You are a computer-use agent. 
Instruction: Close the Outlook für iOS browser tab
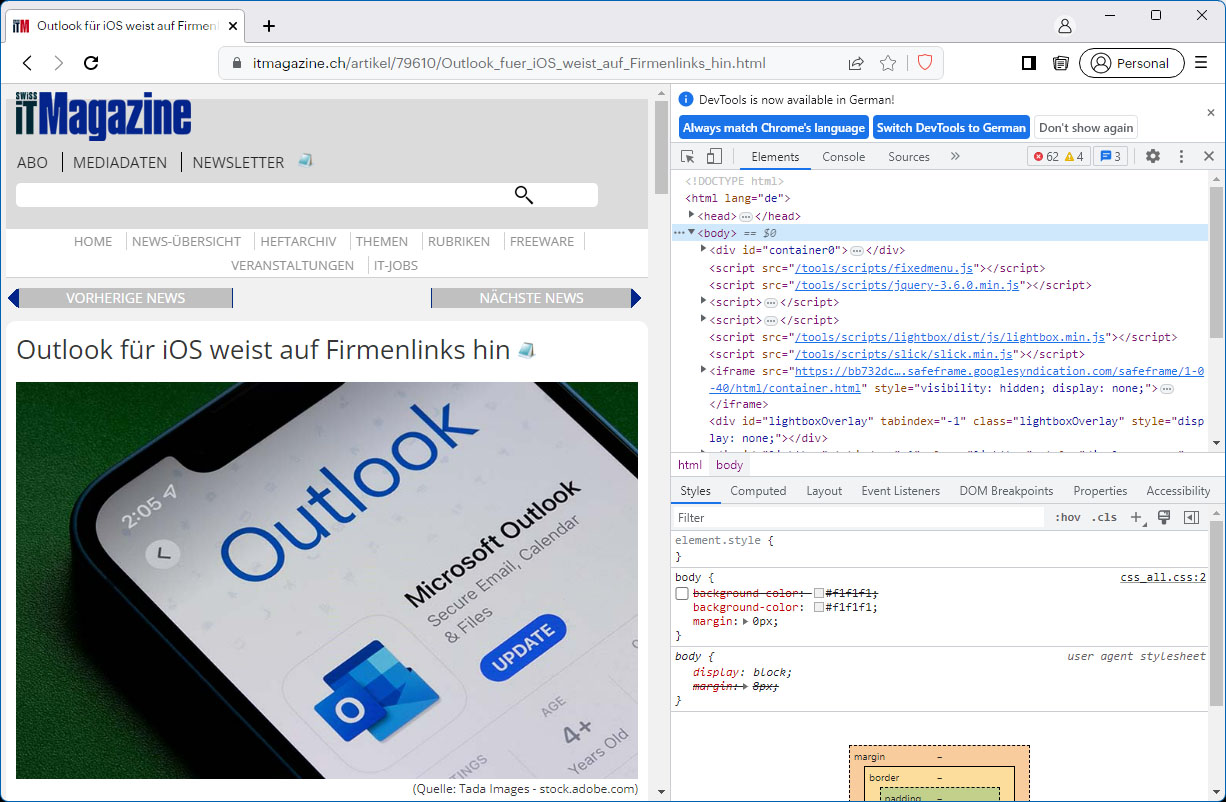pyautogui.click(x=233, y=26)
